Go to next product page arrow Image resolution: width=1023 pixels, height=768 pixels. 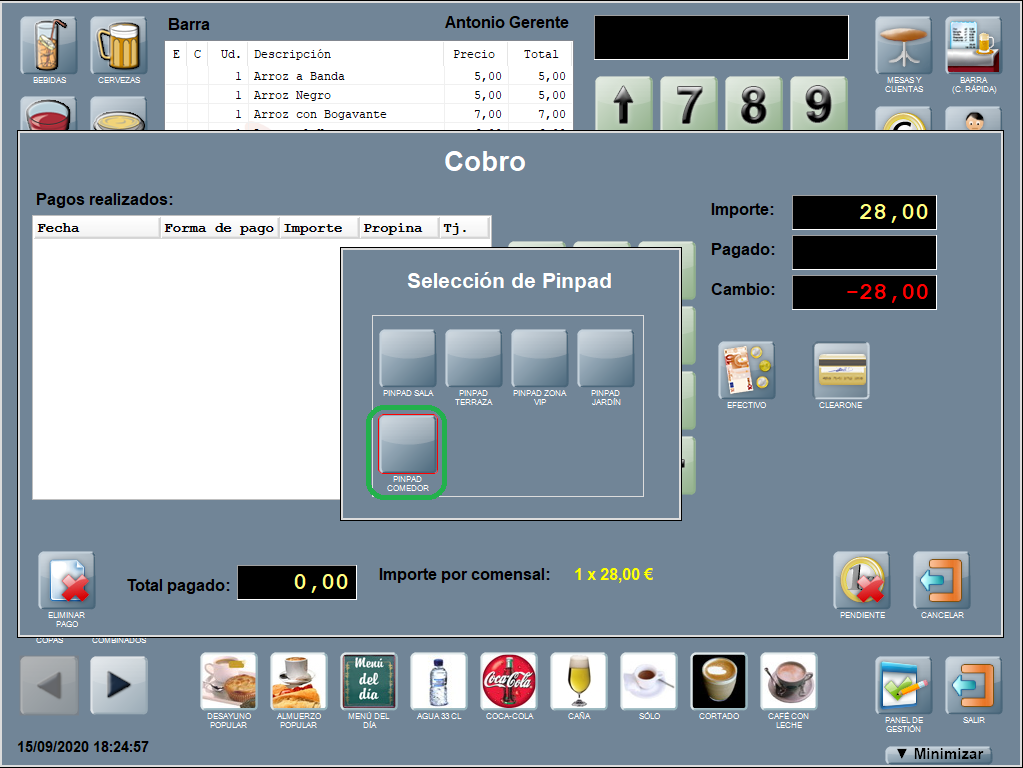pos(119,685)
